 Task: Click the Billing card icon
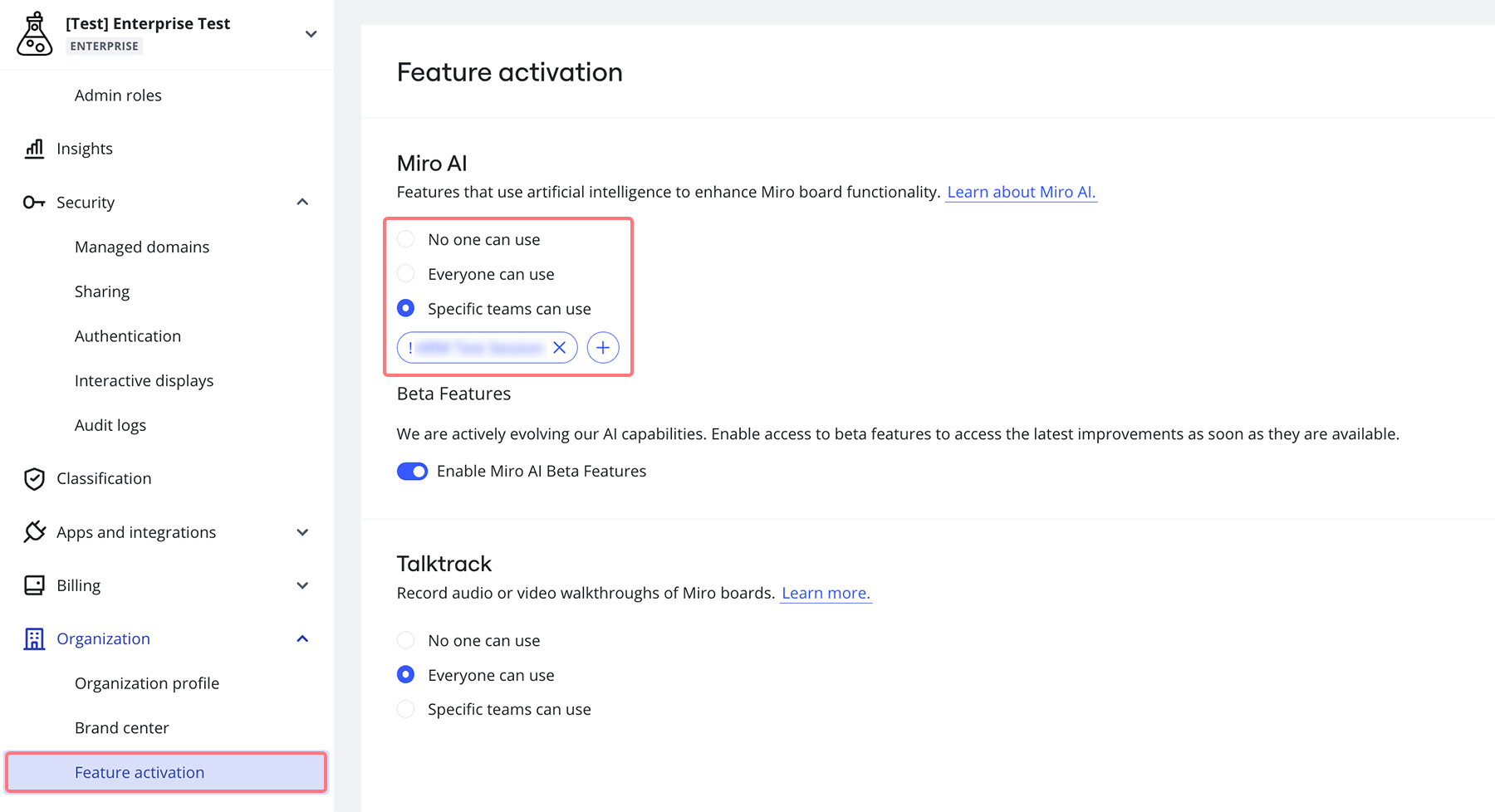33,585
